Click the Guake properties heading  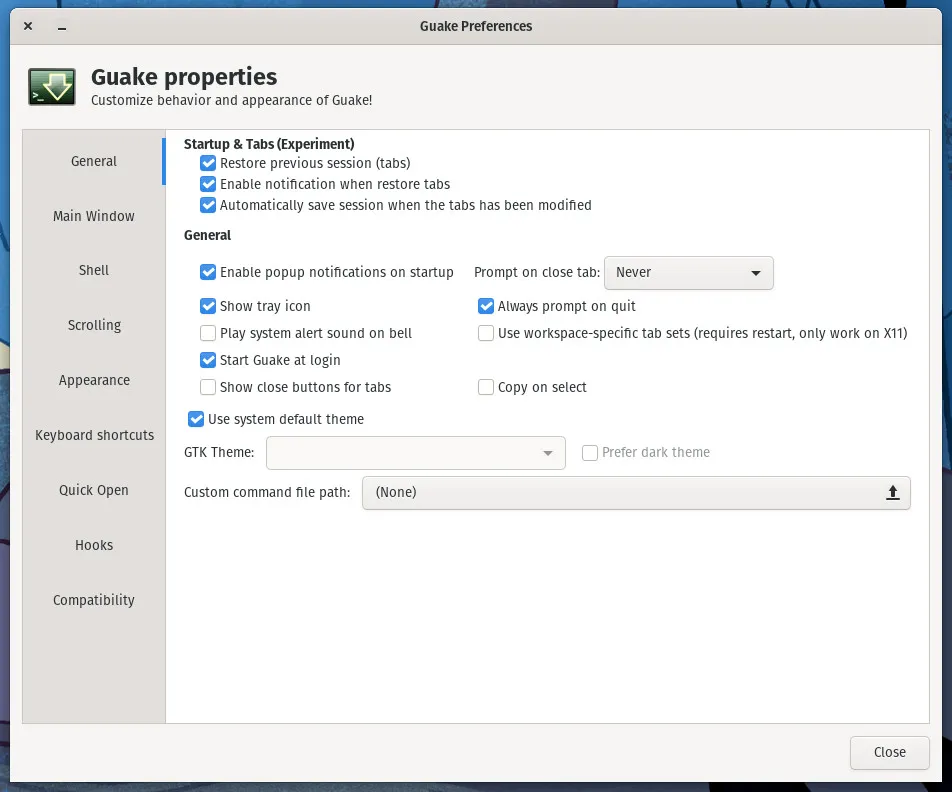[x=184, y=77]
